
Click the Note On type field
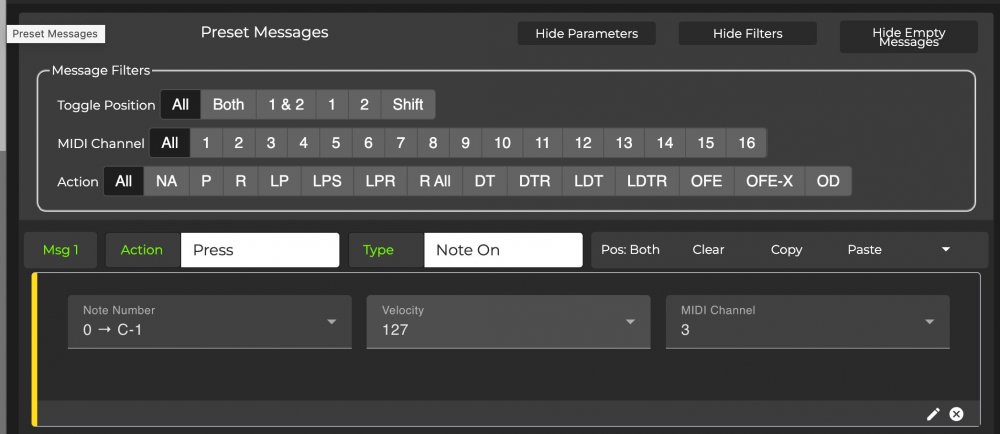click(x=502, y=250)
